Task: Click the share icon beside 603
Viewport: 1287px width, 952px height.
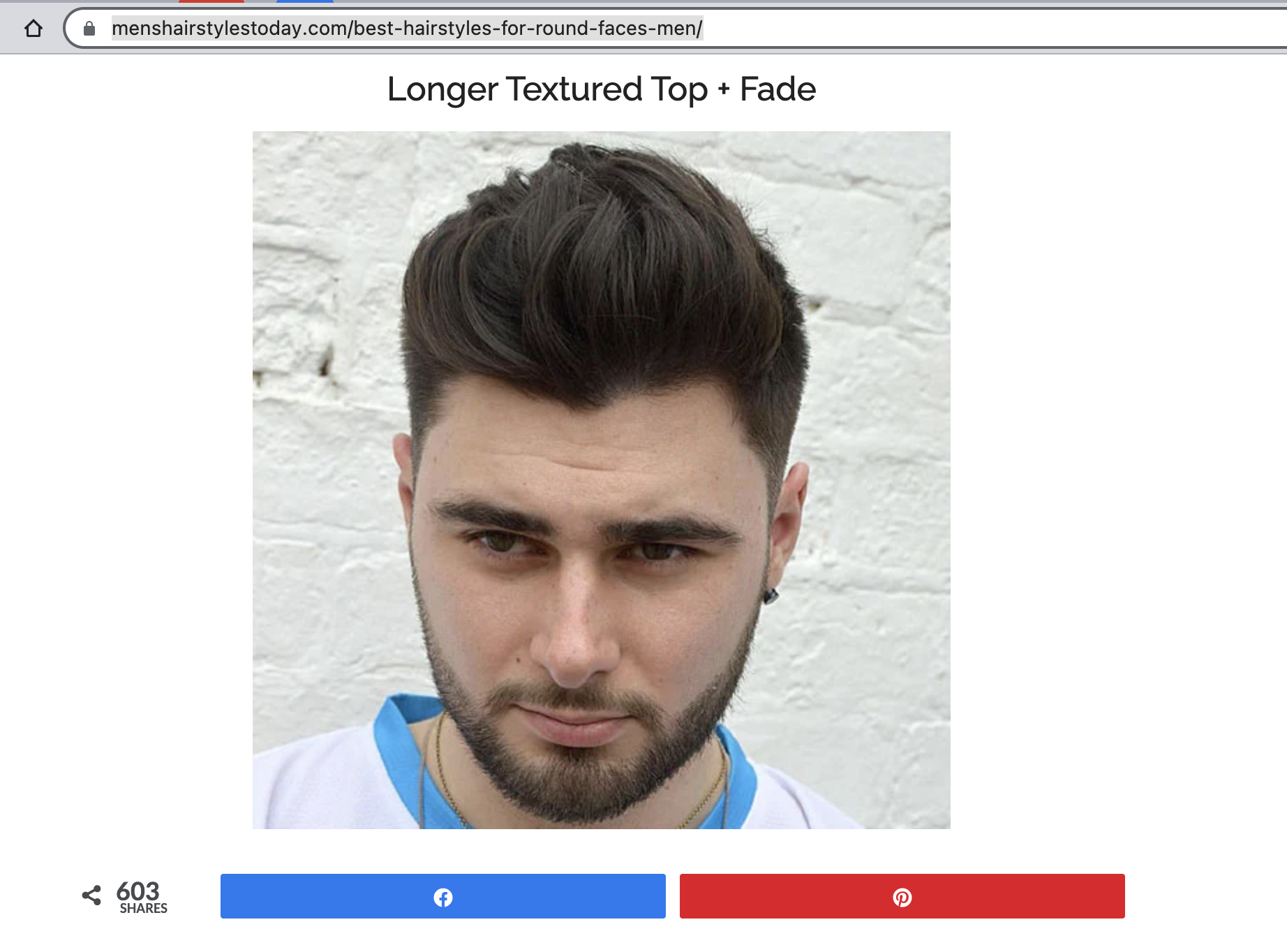Action: tap(91, 895)
